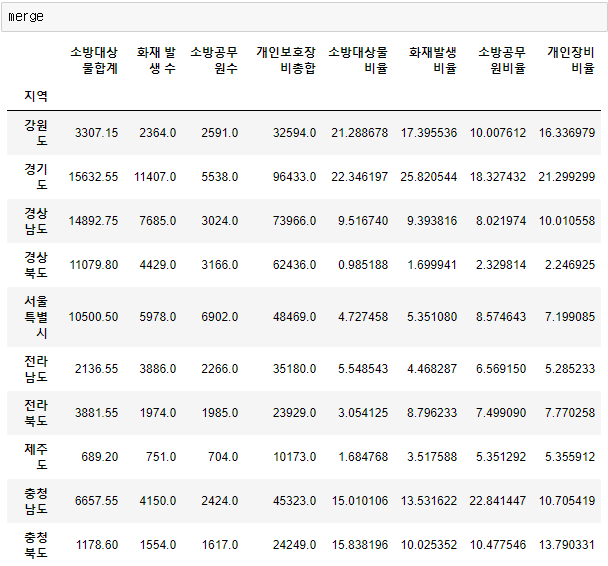Image resolution: width=608 pixels, height=566 pixels.
Task: Select the 화재발생비율 column header
Action: (x=433, y=60)
